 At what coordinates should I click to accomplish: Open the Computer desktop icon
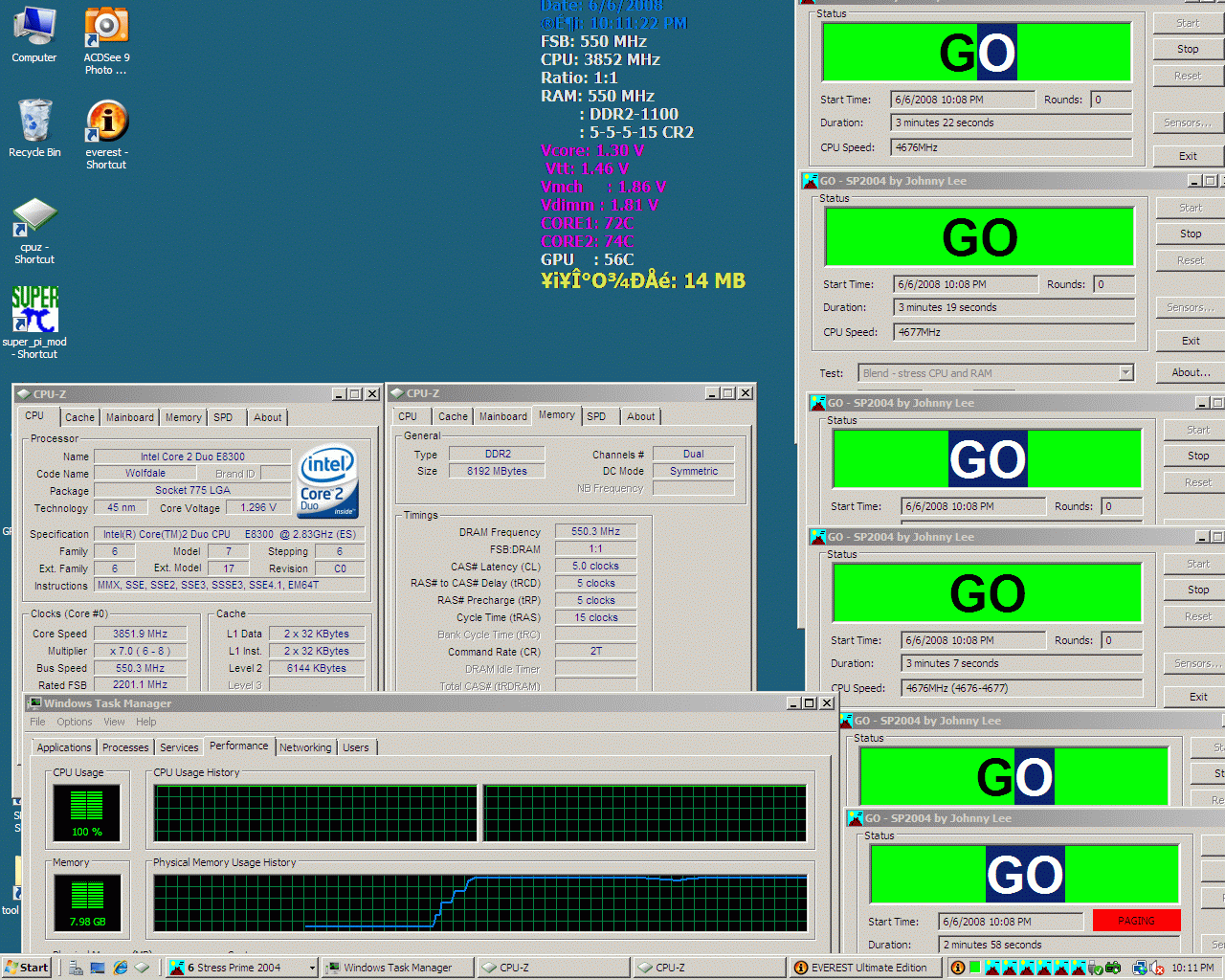[34, 34]
